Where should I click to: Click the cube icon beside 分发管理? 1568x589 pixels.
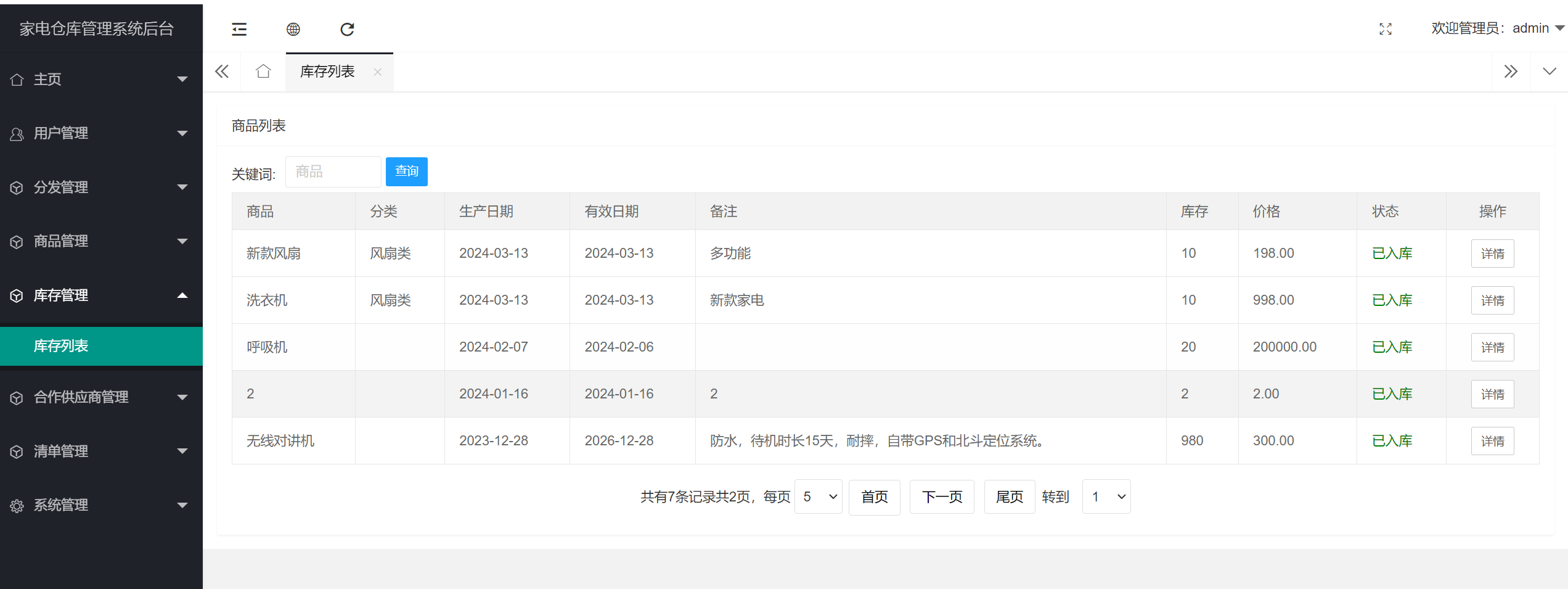[x=17, y=187]
